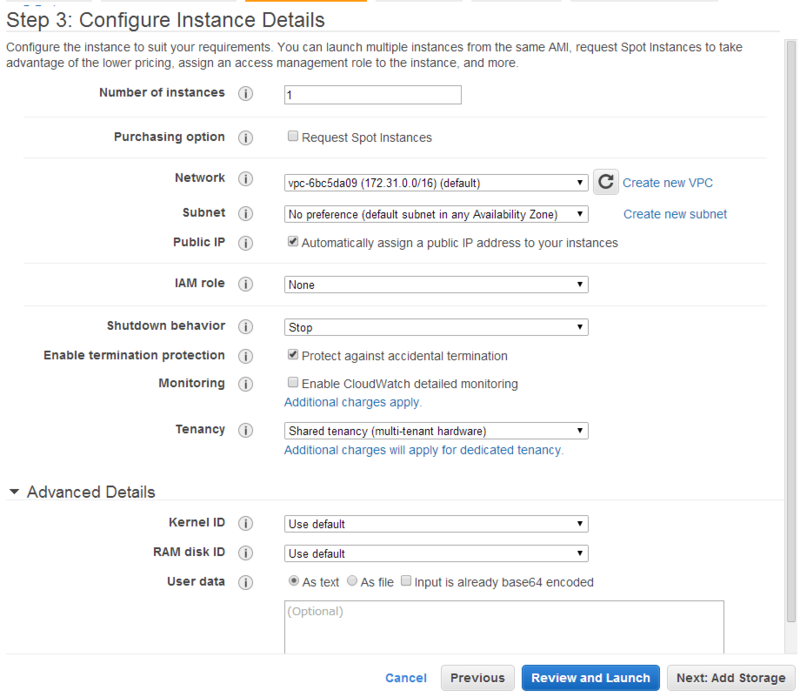
Task: Open the Shutdown behavior dropdown
Action: pyautogui.click(x=436, y=327)
